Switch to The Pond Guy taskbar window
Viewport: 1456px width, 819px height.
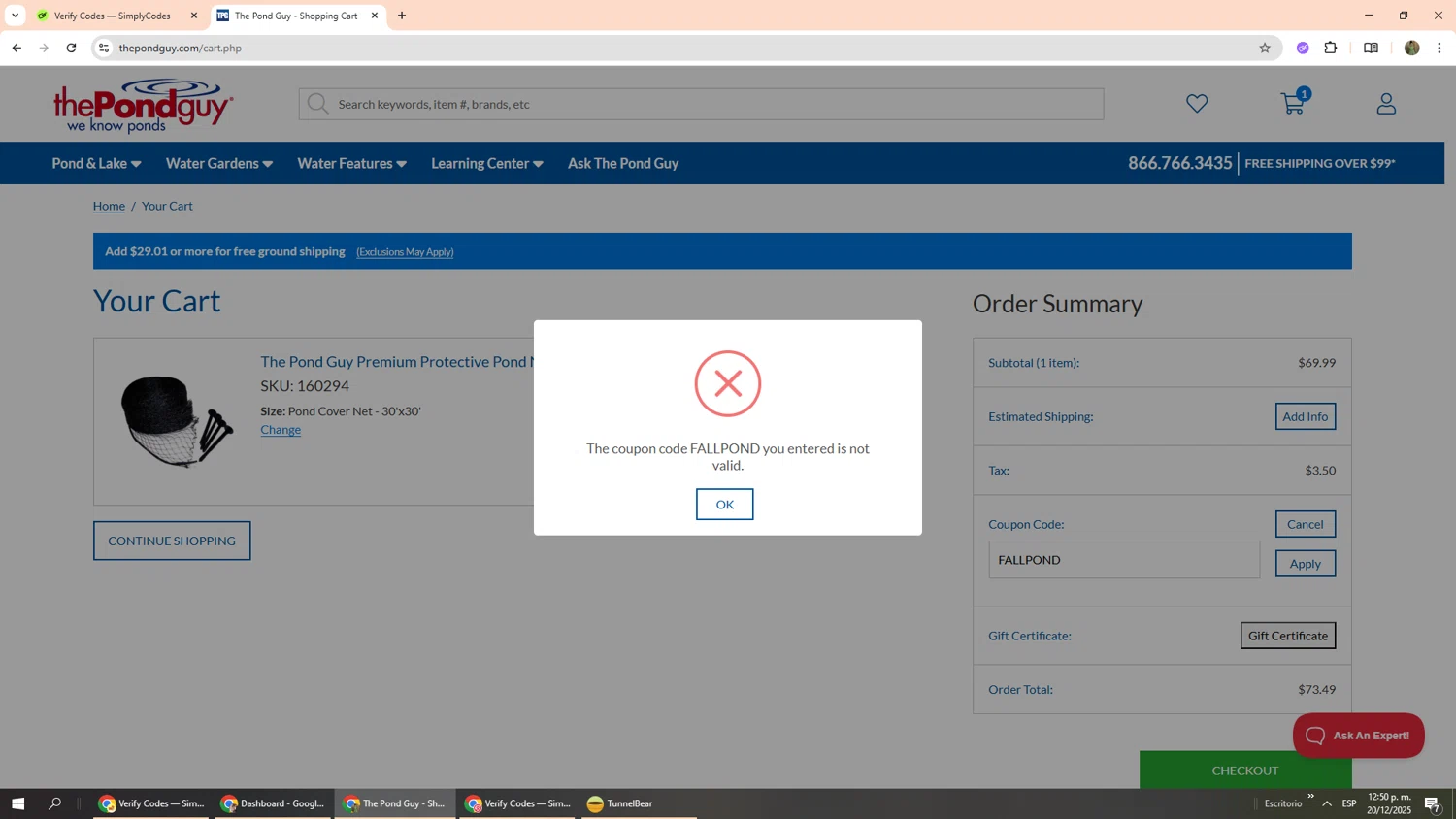pos(395,803)
